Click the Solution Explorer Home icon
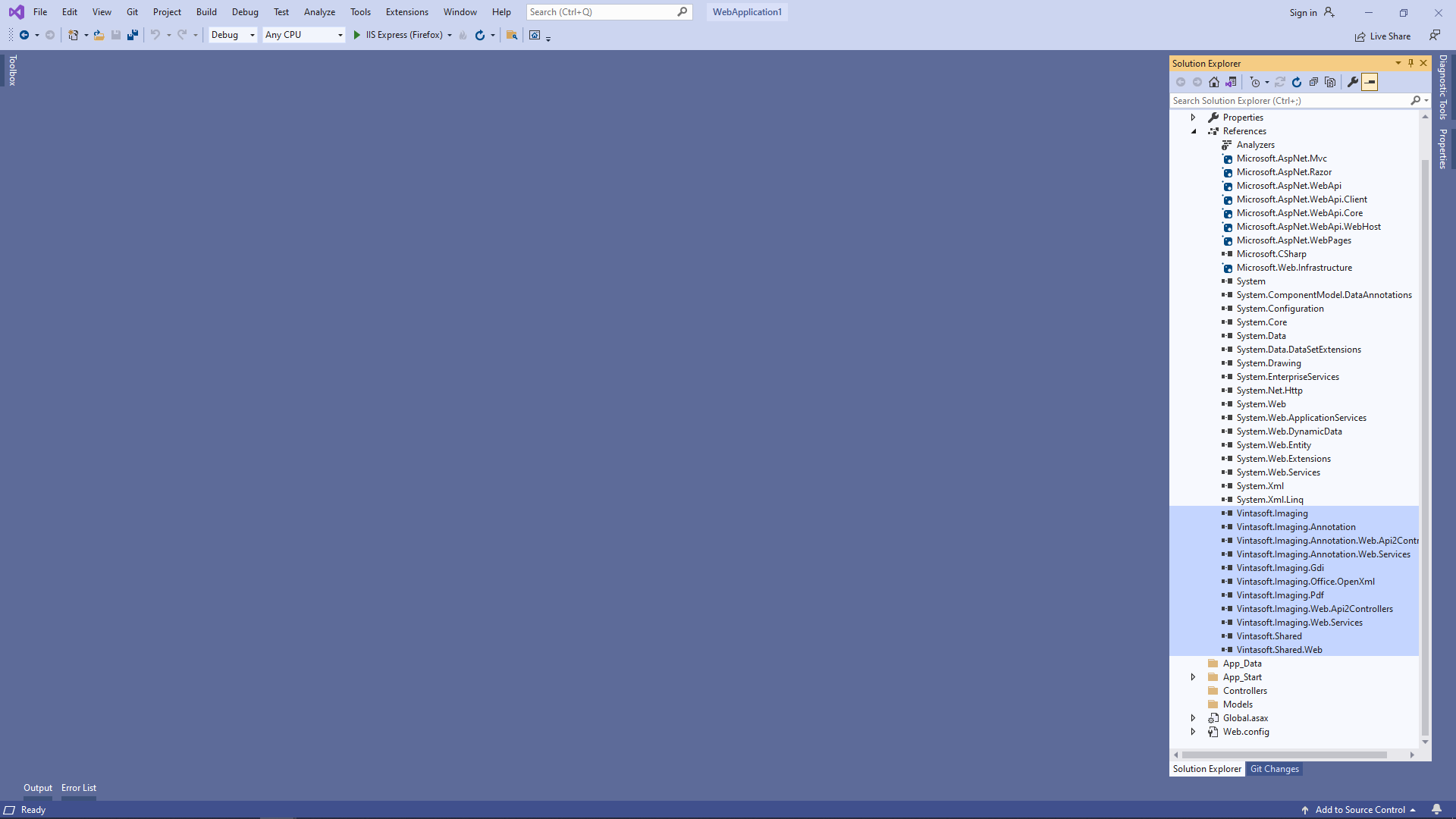This screenshot has height=819, width=1456. (1214, 82)
